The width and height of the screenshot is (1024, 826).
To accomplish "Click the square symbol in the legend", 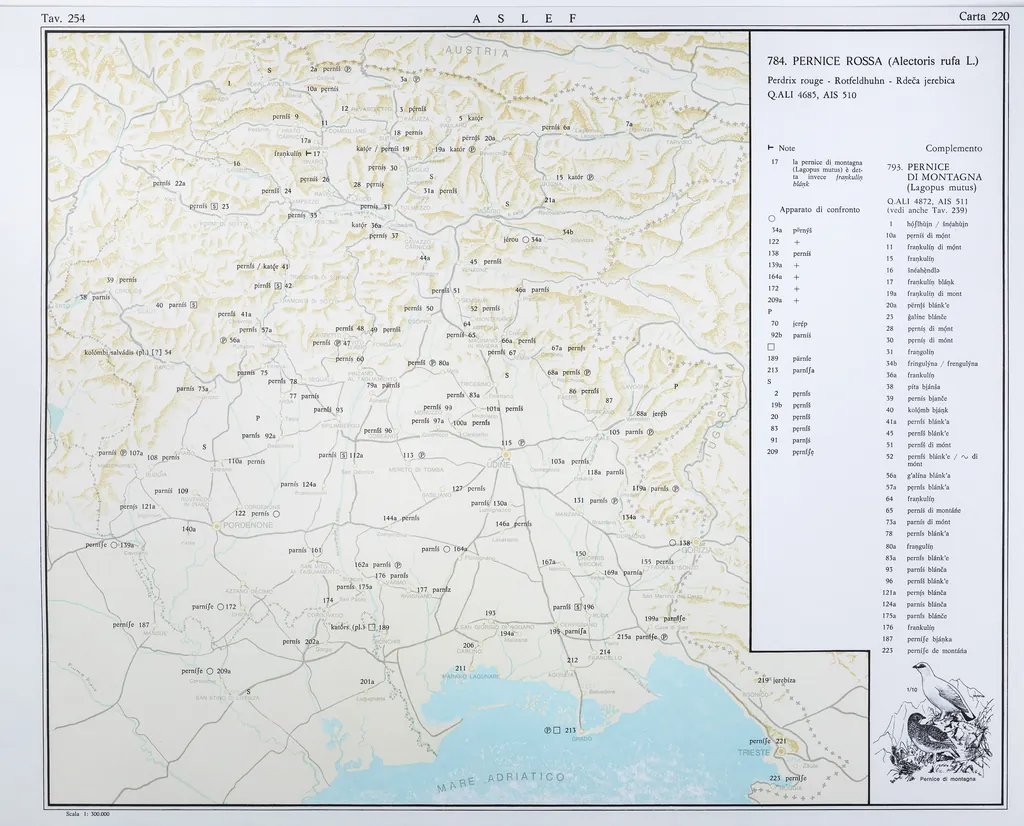I will (x=772, y=347).
